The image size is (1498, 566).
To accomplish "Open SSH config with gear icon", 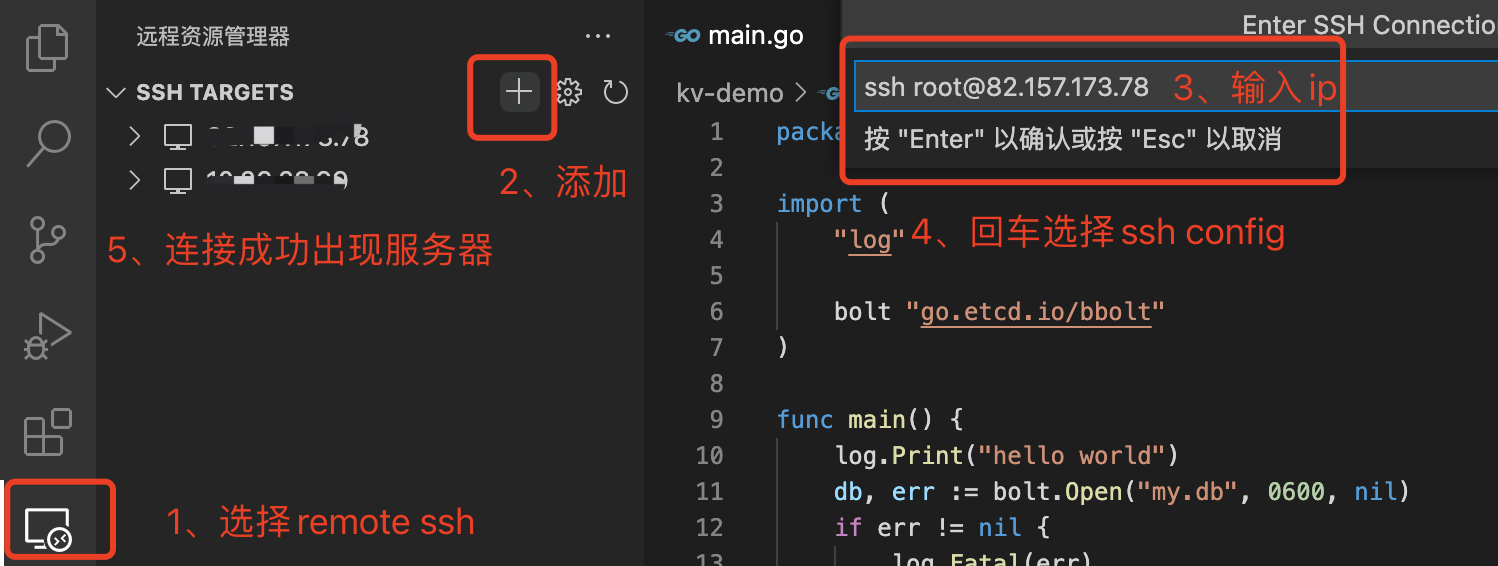I will pos(569,93).
